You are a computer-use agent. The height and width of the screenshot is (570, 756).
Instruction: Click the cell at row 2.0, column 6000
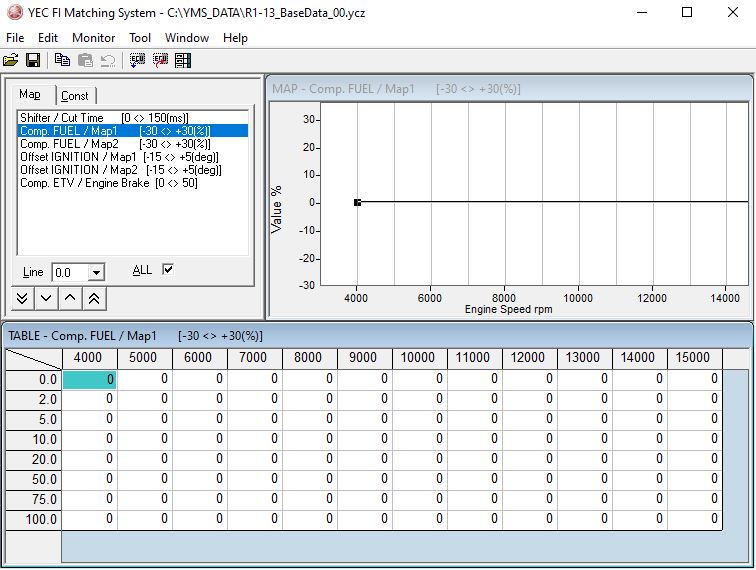(x=200, y=400)
